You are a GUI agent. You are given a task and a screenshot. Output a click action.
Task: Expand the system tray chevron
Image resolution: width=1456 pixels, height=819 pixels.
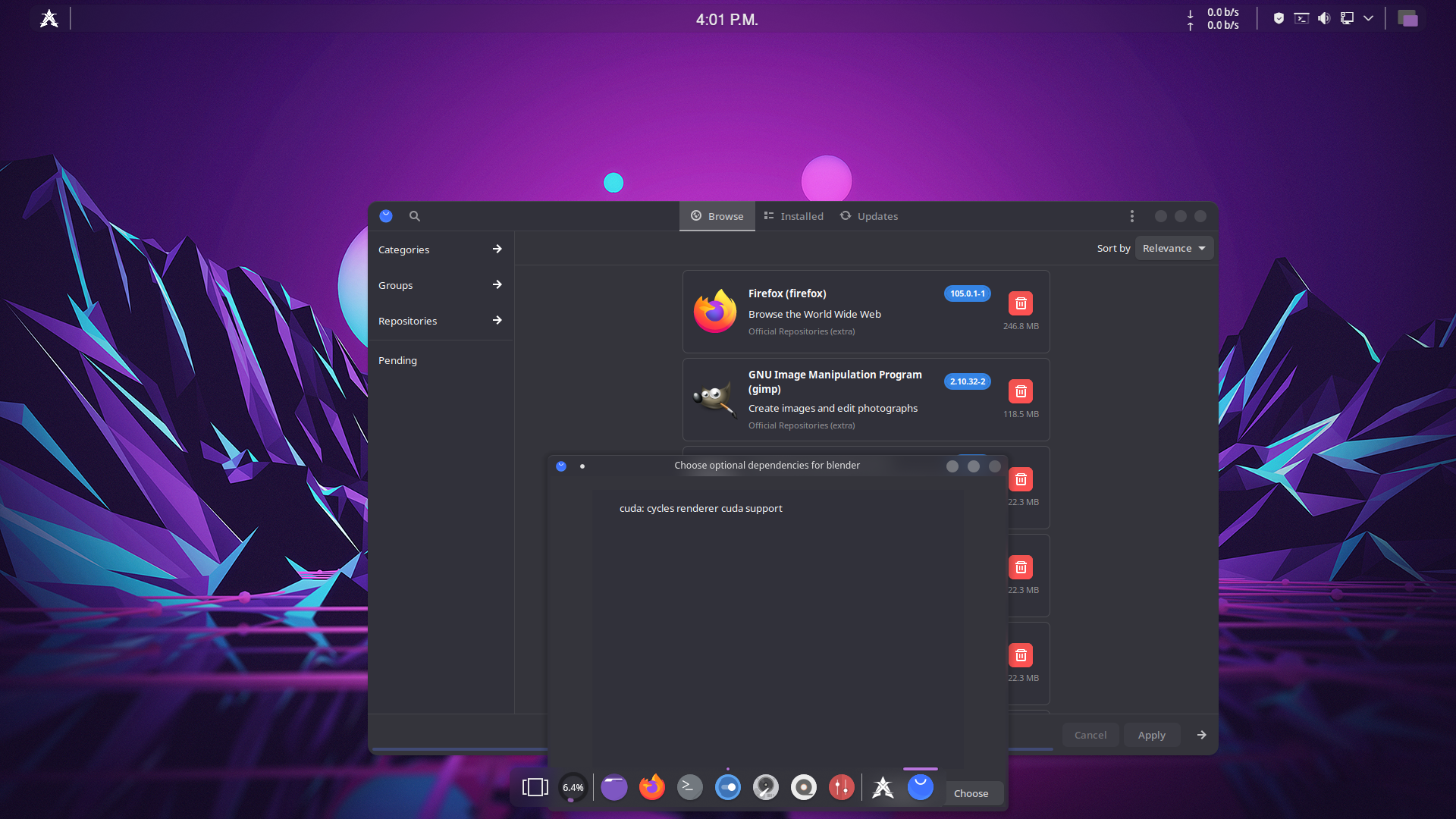click(x=1368, y=18)
